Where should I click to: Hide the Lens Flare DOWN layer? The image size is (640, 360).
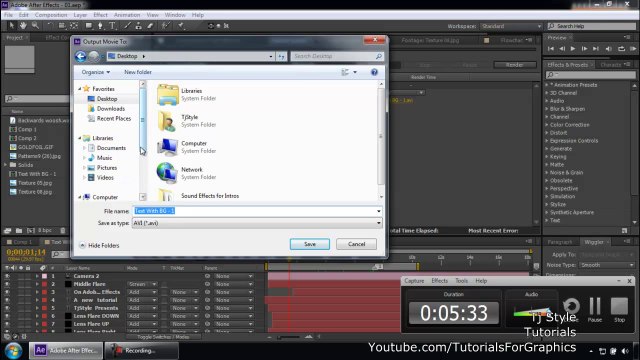[x=7, y=316]
